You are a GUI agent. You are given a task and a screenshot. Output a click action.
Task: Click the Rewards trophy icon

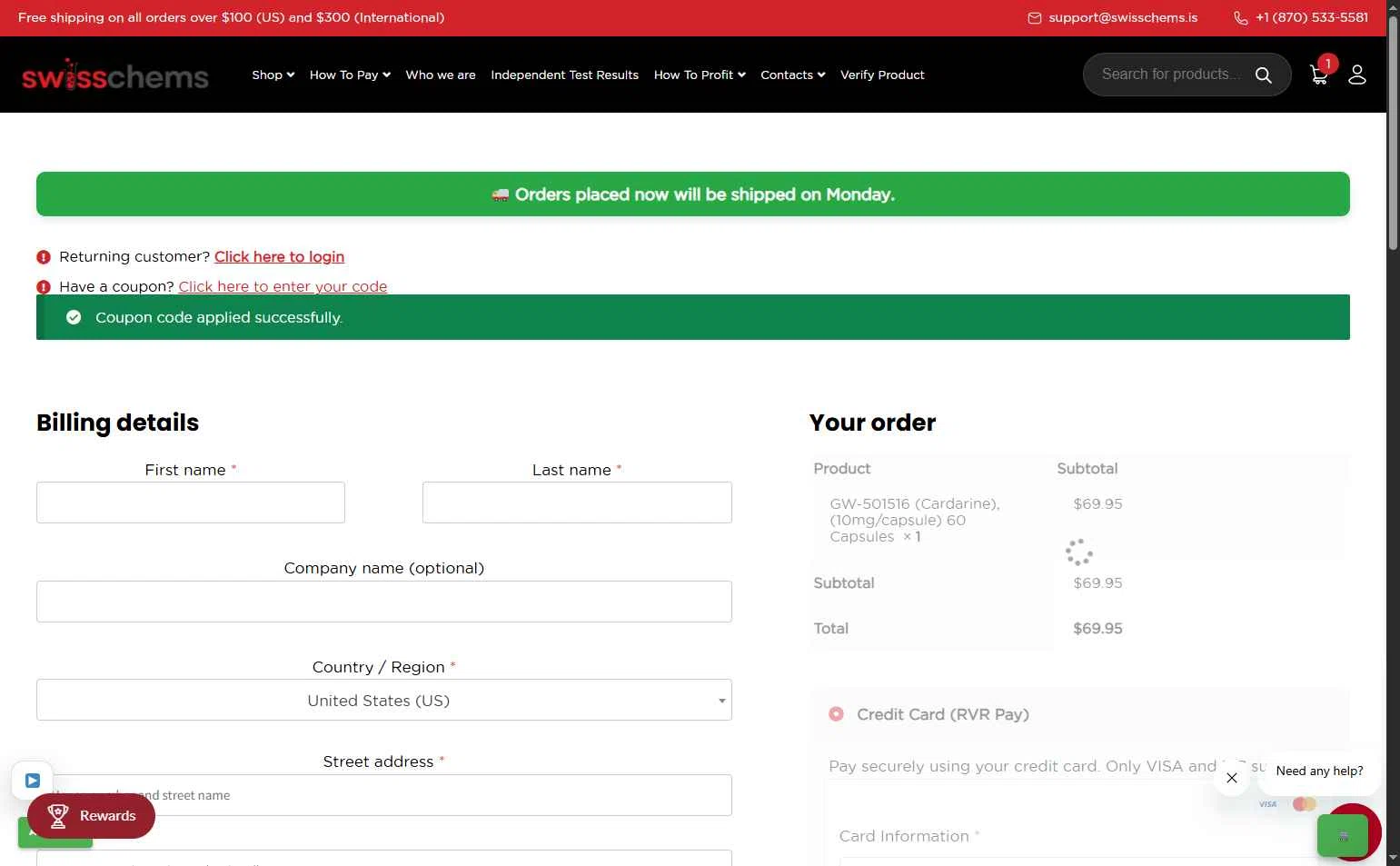point(58,816)
